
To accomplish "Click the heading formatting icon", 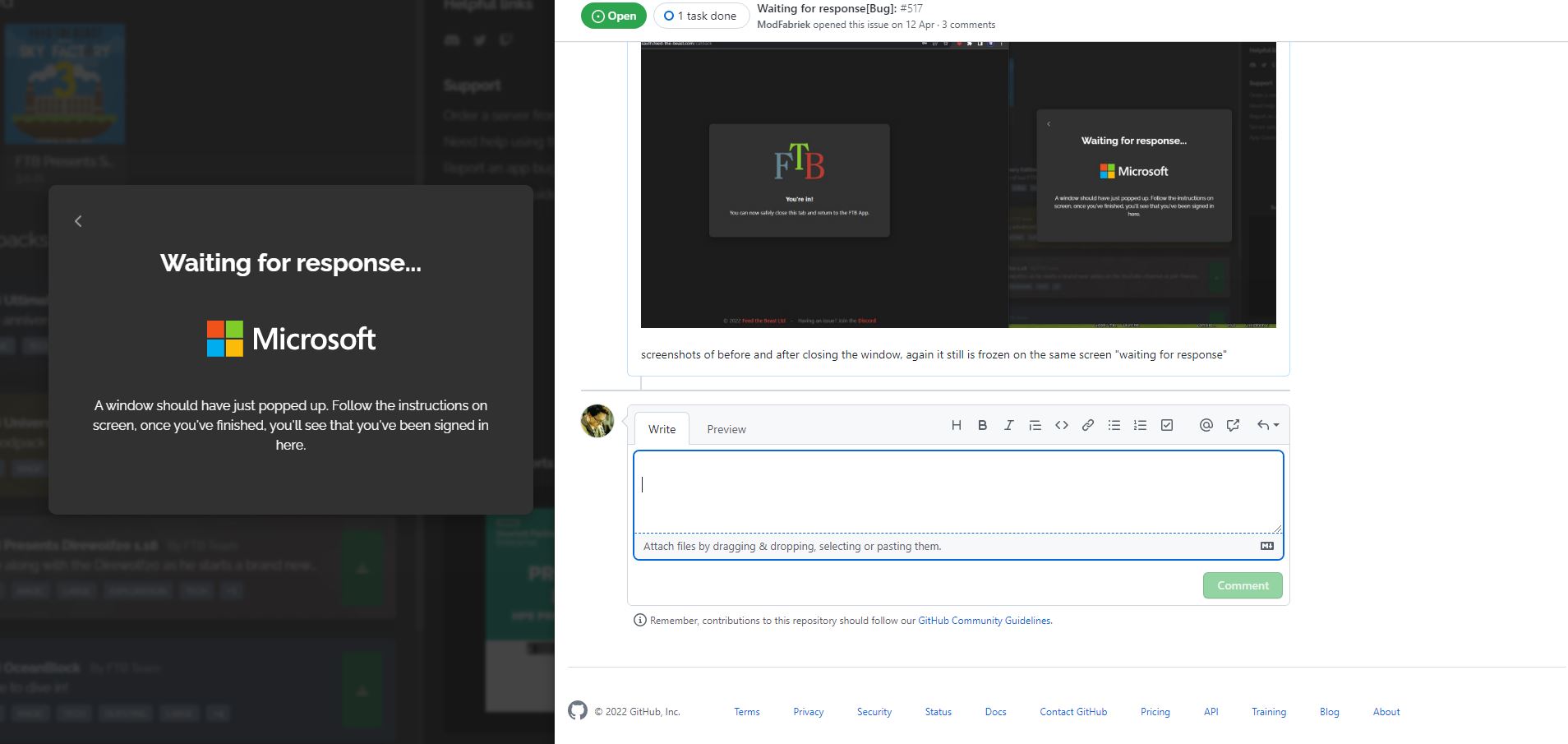I will pyautogui.click(x=956, y=425).
